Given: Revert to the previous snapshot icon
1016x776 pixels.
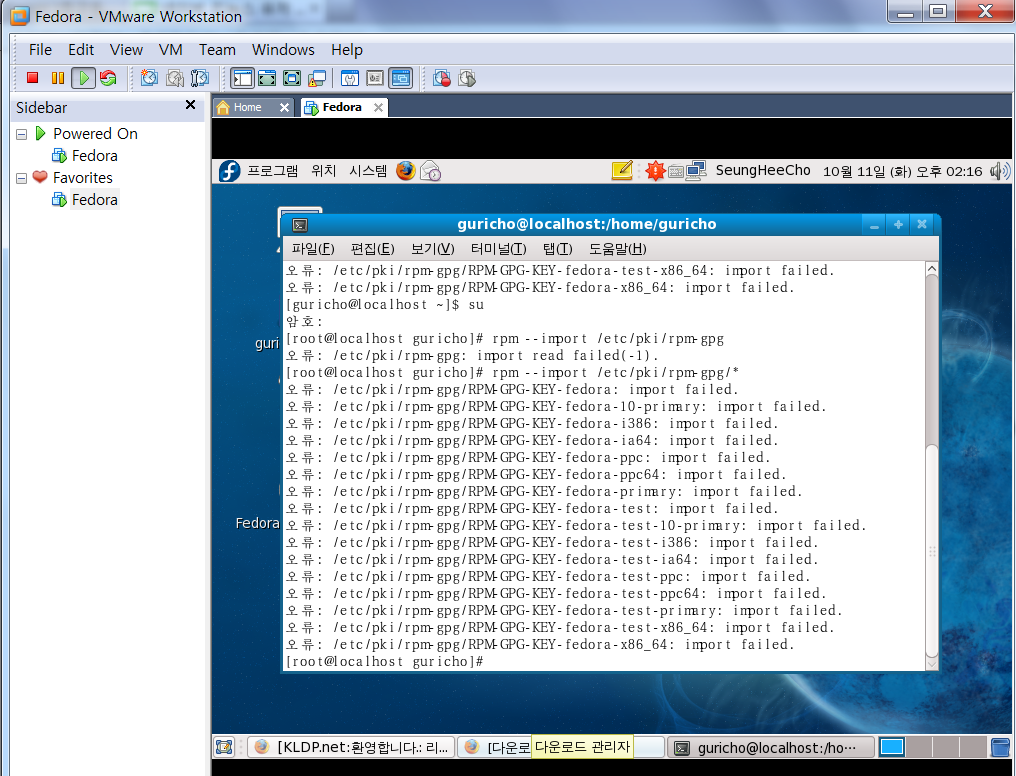Looking at the screenshot, I should [174, 78].
